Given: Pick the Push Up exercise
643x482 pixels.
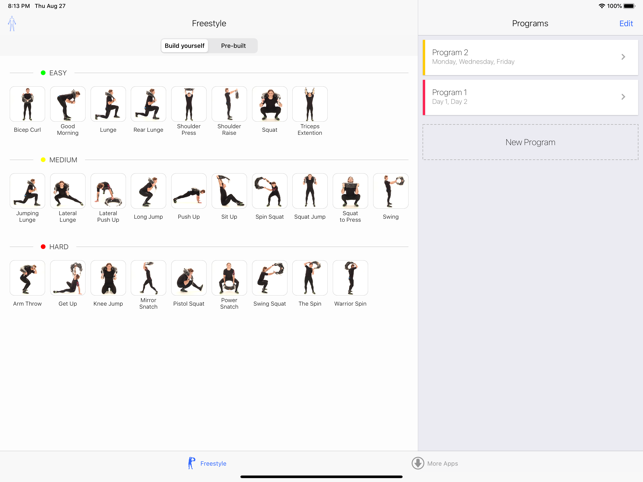Looking at the screenshot, I should click(x=189, y=192).
